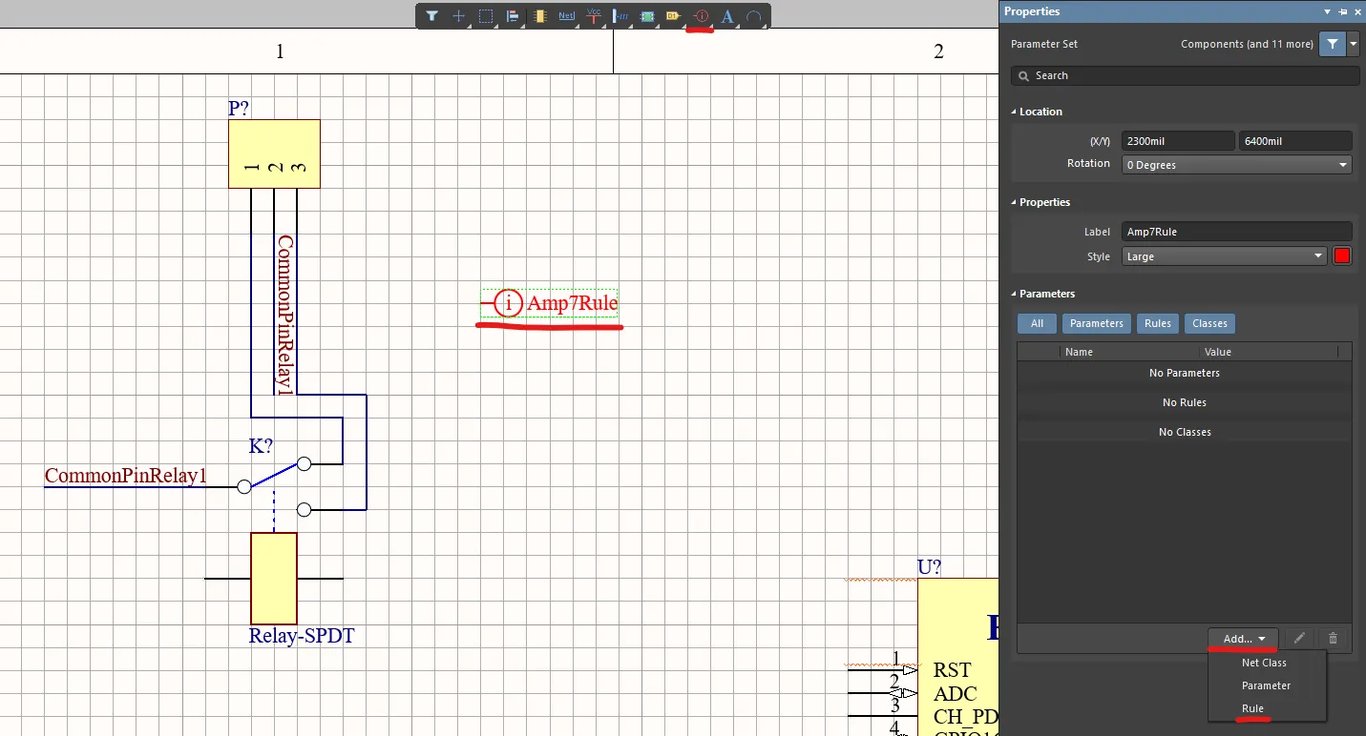The width and height of the screenshot is (1366, 736).
Task: Click the selection filter button in Properties panel
Action: [x=1332, y=44]
